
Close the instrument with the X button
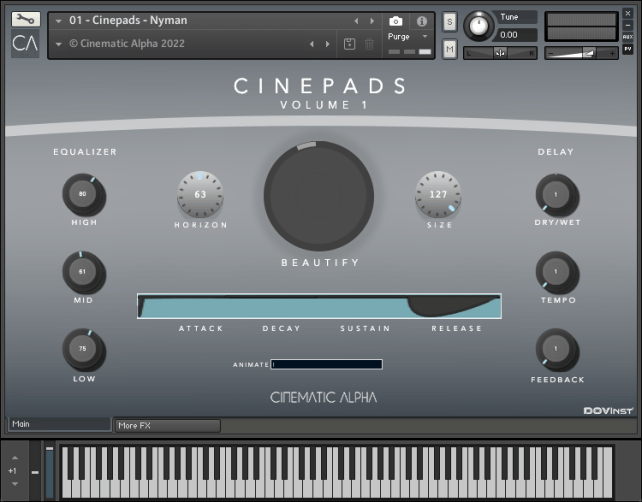(x=628, y=14)
